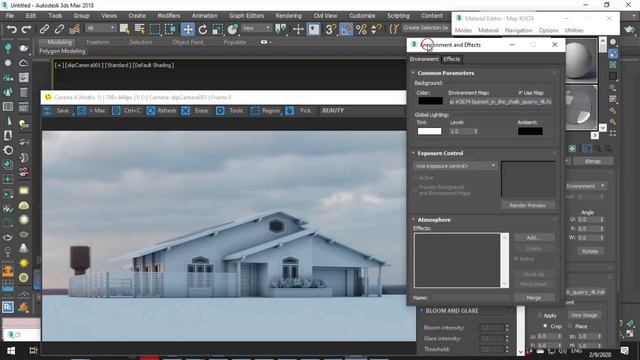Image resolution: width=640 pixels, height=360 pixels.
Task: Click the Environment Map slot button
Action: 501,101
